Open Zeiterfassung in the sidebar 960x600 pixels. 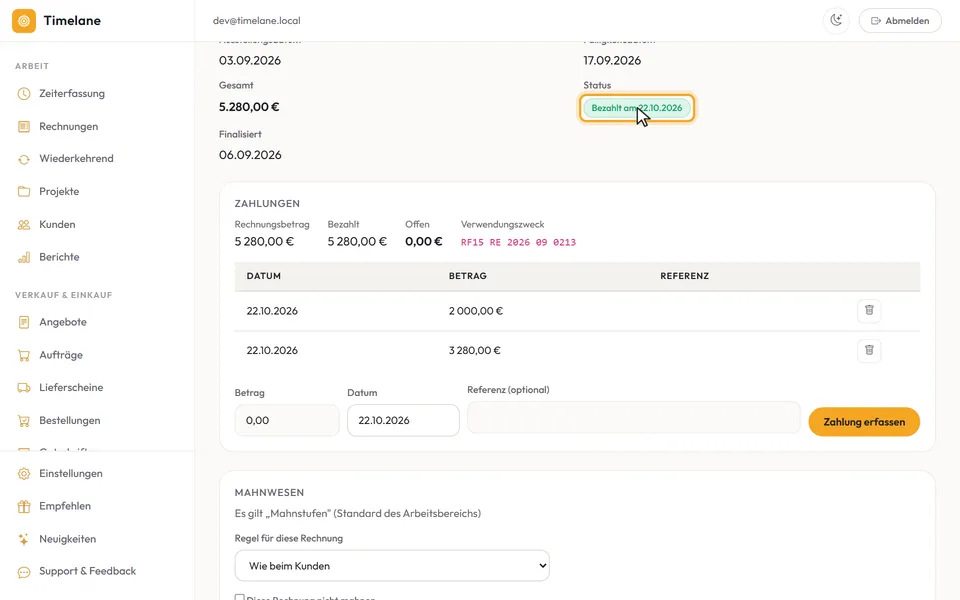click(x=72, y=94)
